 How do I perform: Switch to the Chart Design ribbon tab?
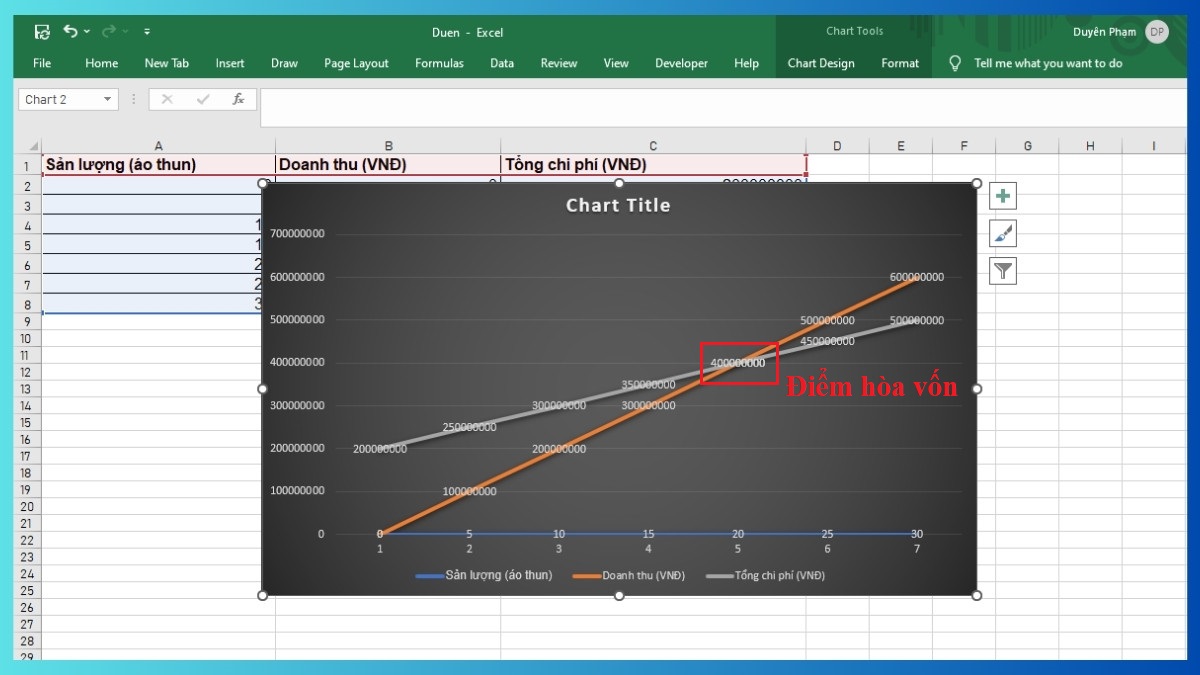(x=821, y=63)
